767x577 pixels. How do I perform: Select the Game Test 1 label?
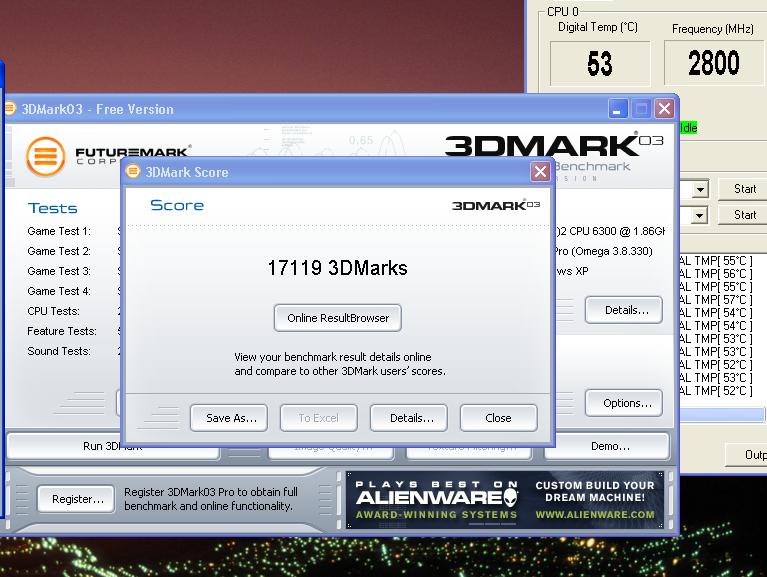(x=59, y=231)
